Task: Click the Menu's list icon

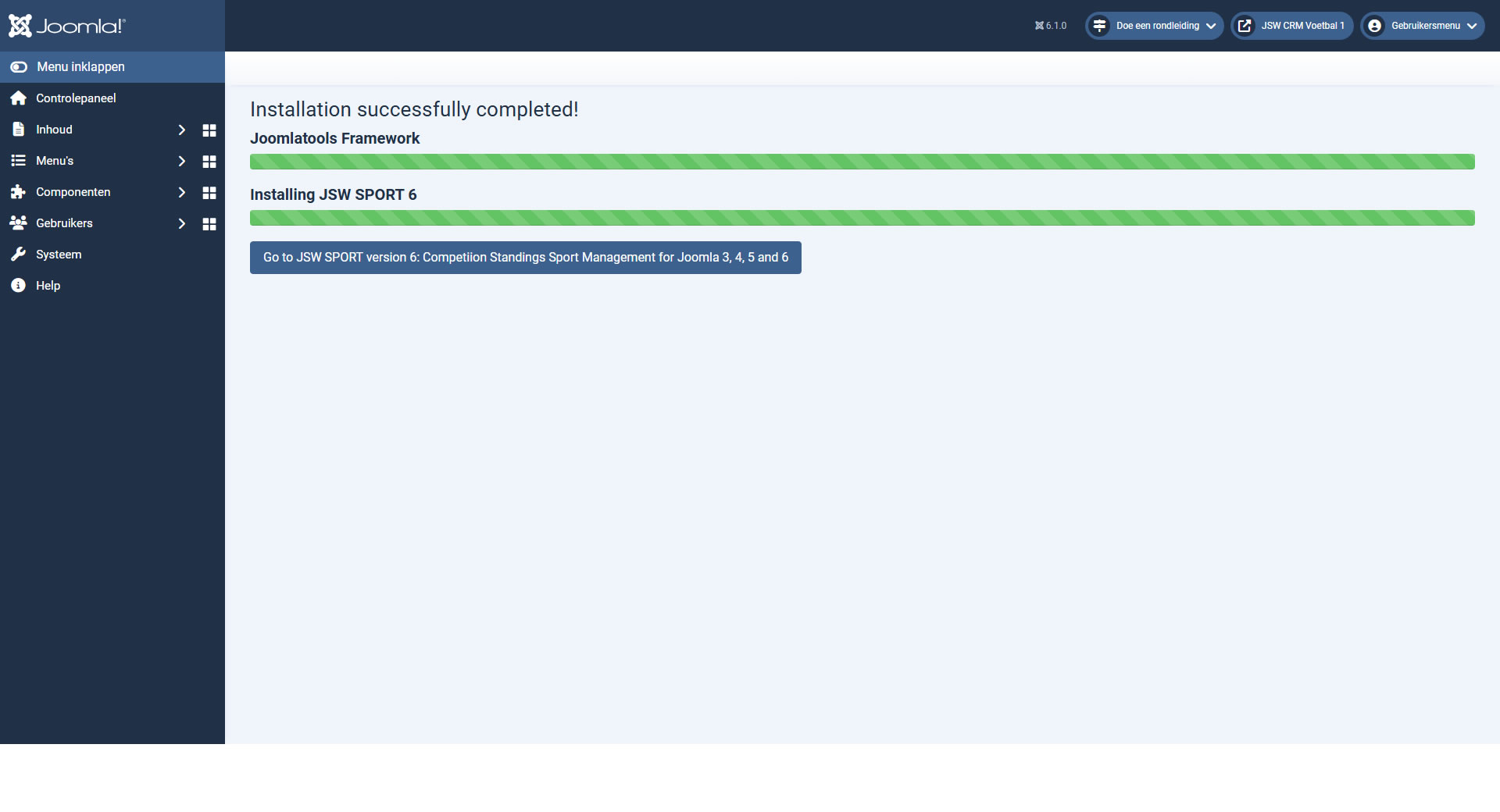Action: [x=19, y=161]
